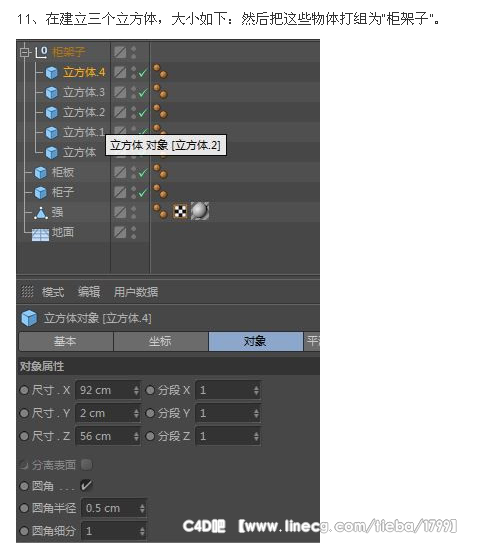Click the phong tag of 立方体.2
This screenshot has width=483, height=543.
(x=160, y=112)
